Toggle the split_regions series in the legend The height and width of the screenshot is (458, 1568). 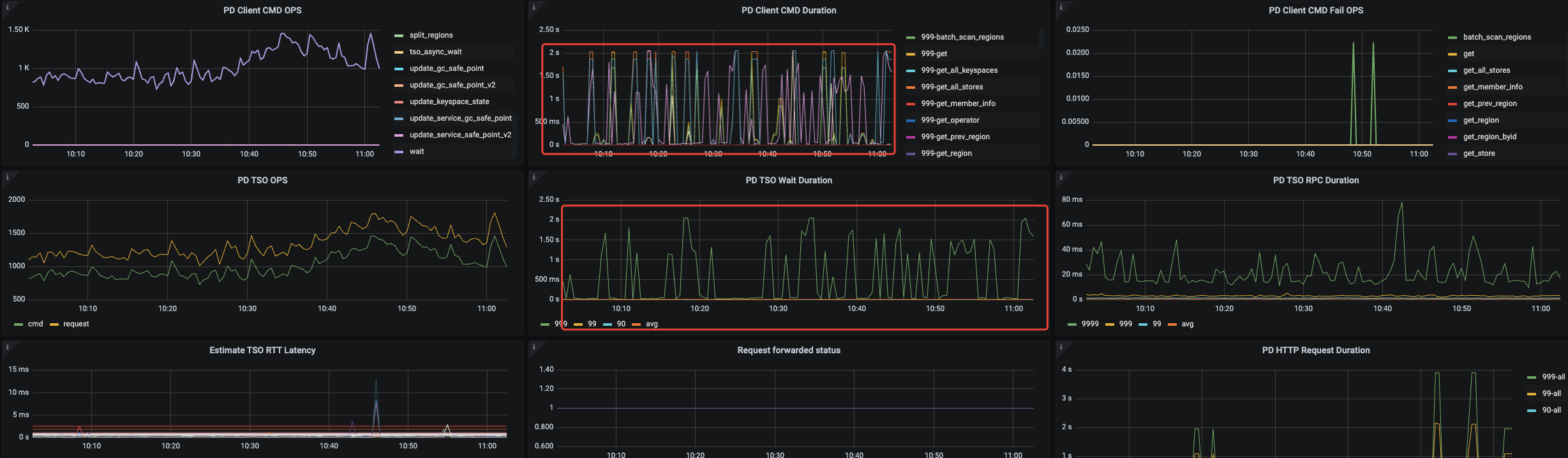431,35
